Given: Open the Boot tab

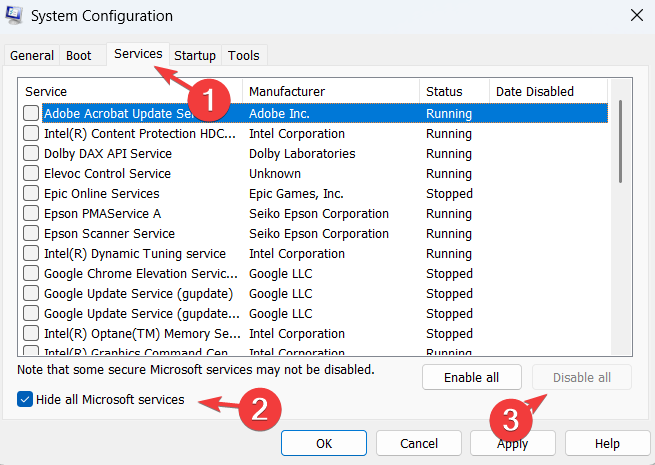Looking at the screenshot, I should point(78,56).
